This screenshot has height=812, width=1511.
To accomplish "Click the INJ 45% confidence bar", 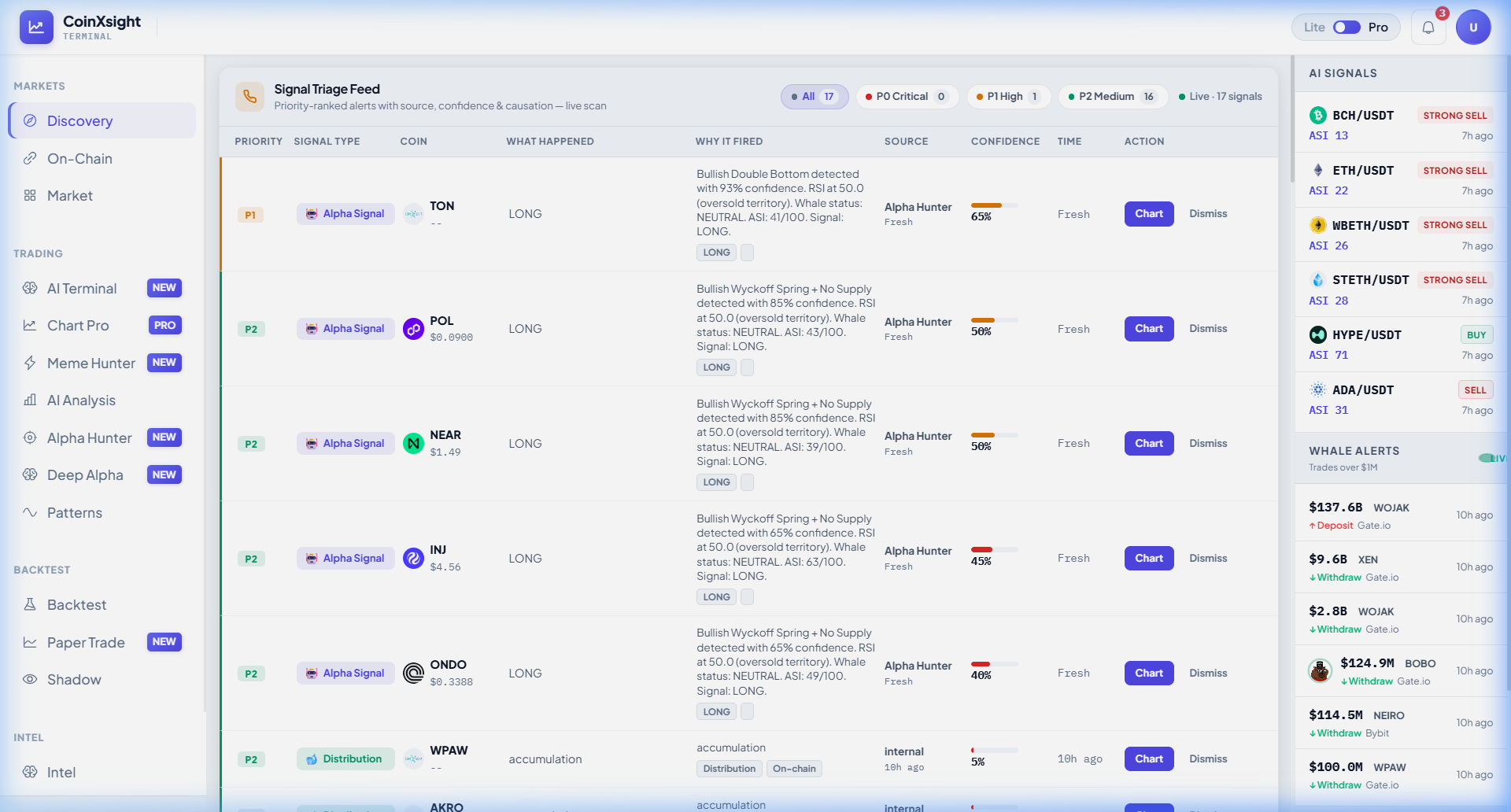I will point(994,549).
